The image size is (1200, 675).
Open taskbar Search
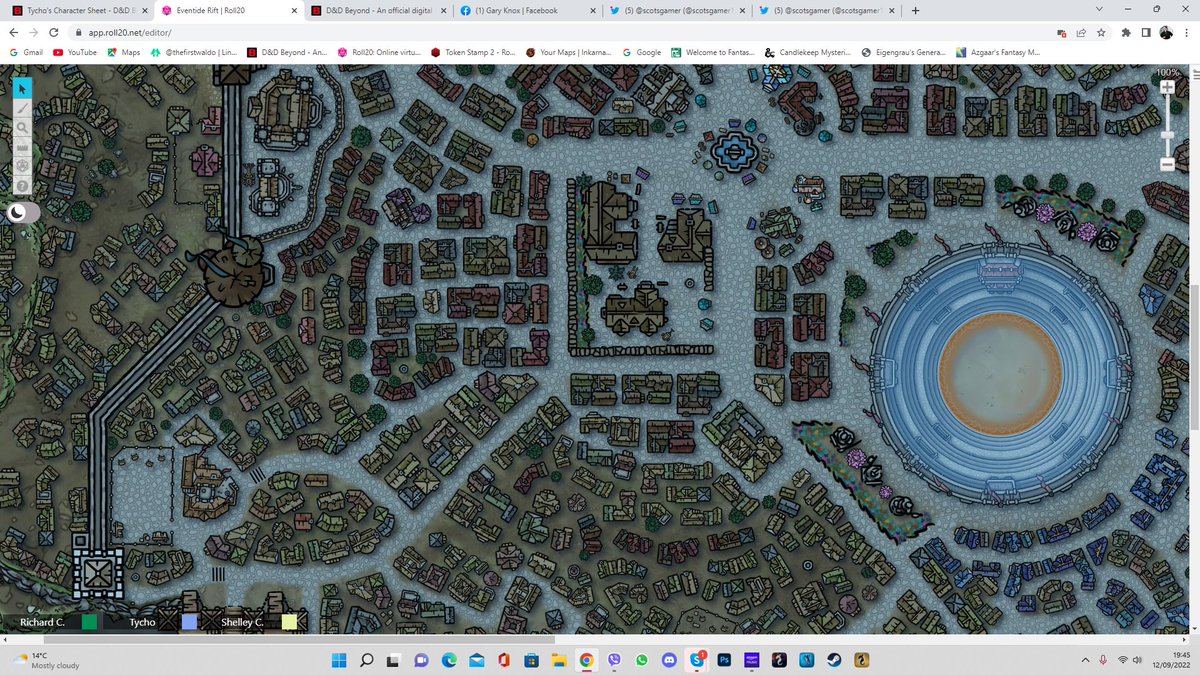pyautogui.click(x=366, y=660)
